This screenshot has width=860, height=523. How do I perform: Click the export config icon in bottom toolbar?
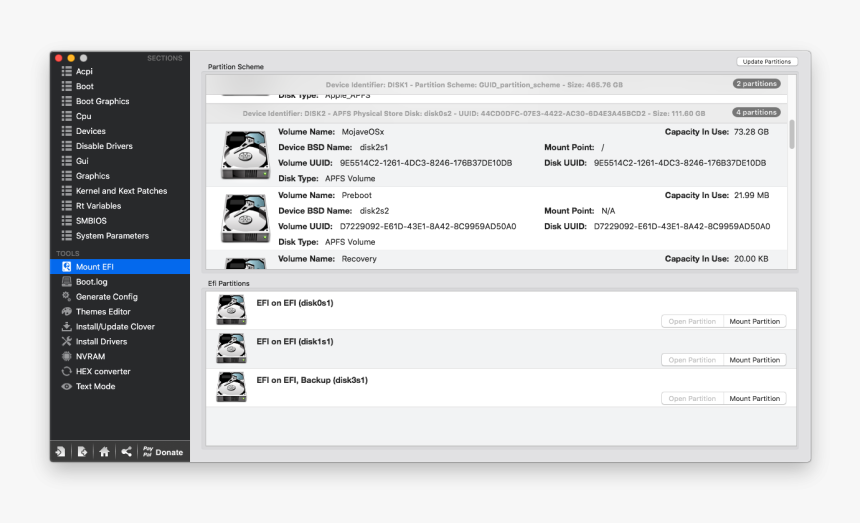[x=82, y=452]
